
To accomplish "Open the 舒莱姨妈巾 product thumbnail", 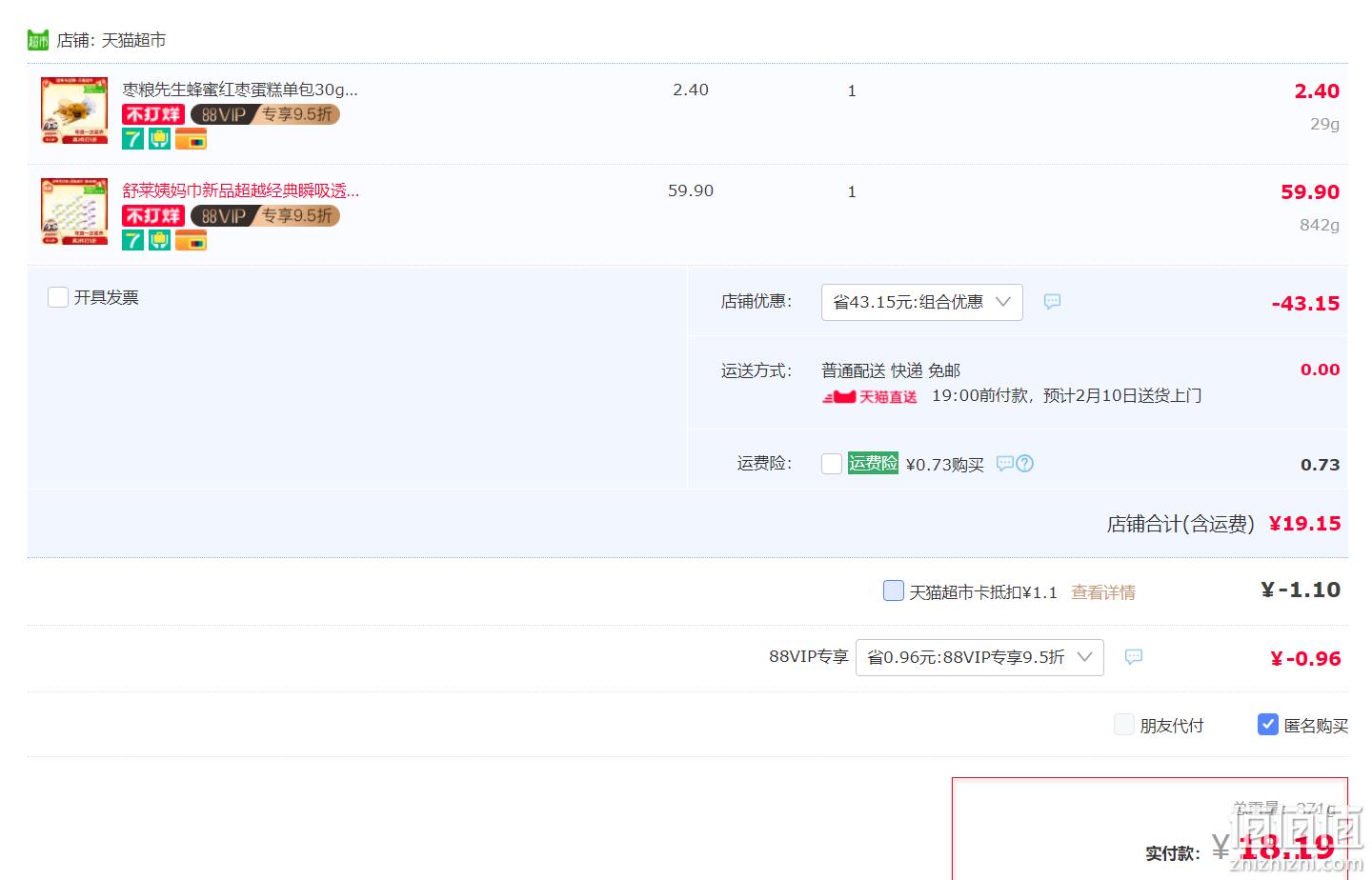I will [74, 211].
